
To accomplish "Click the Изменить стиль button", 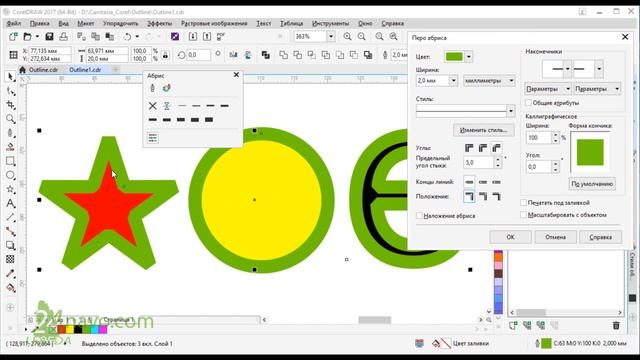I will [484, 130].
